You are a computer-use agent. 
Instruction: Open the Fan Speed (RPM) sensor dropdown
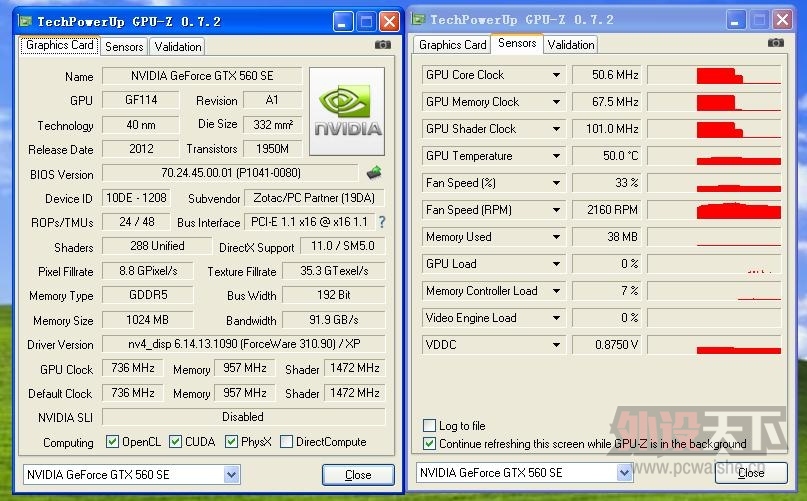556,210
